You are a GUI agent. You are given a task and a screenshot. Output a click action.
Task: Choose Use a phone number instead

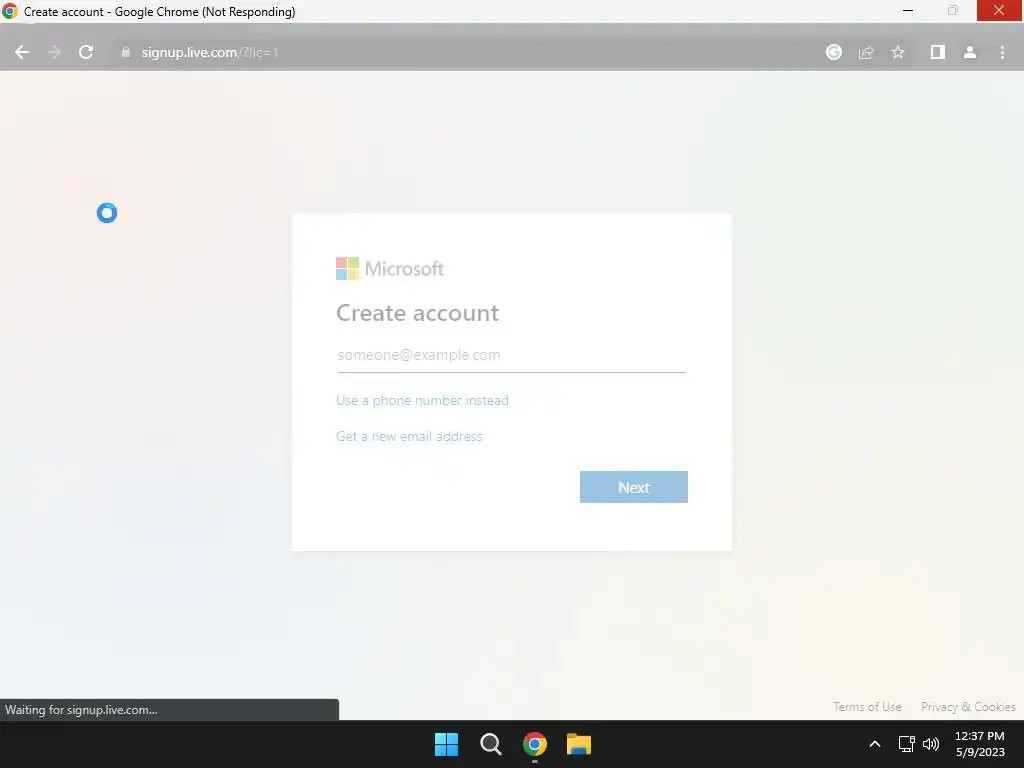pyautogui.click(x=422, y=400)
